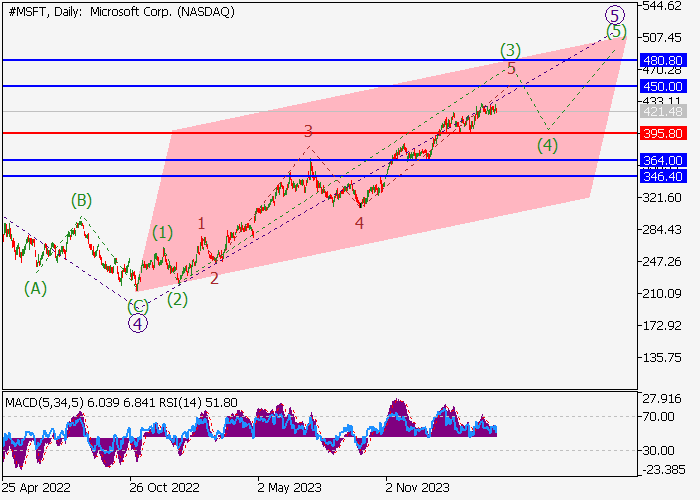700x500 pixels.
Task: Select the red horizontal line at 395.80
Action: point(320,133)
